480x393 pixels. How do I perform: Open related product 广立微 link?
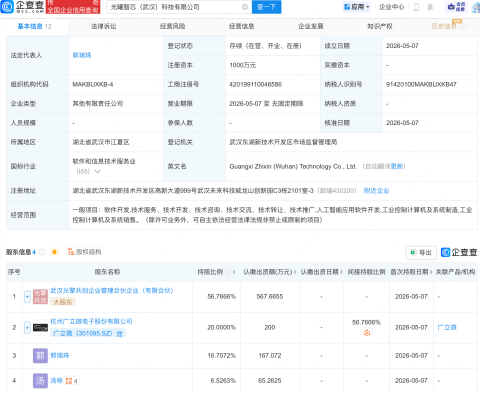(x=447, y=327)
